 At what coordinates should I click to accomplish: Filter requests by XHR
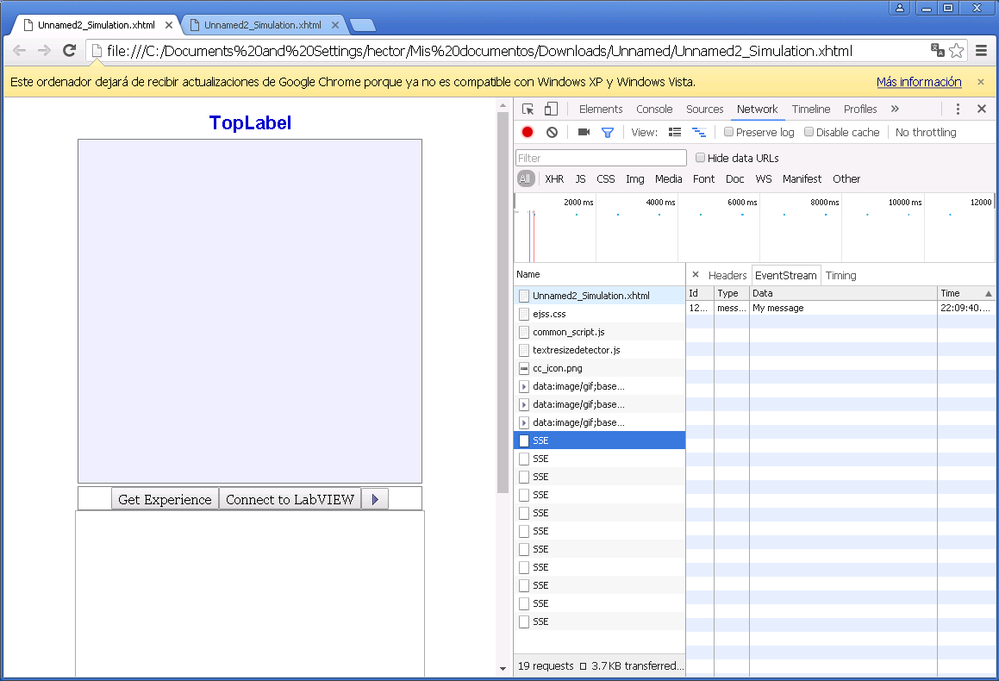[x=554, y=179]
